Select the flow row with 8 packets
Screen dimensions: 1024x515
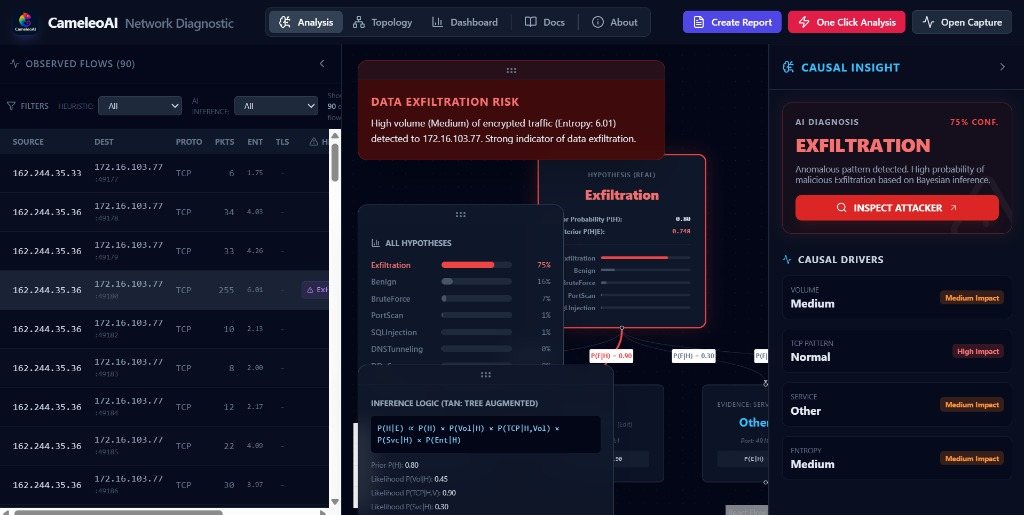[x=164, y=368]
